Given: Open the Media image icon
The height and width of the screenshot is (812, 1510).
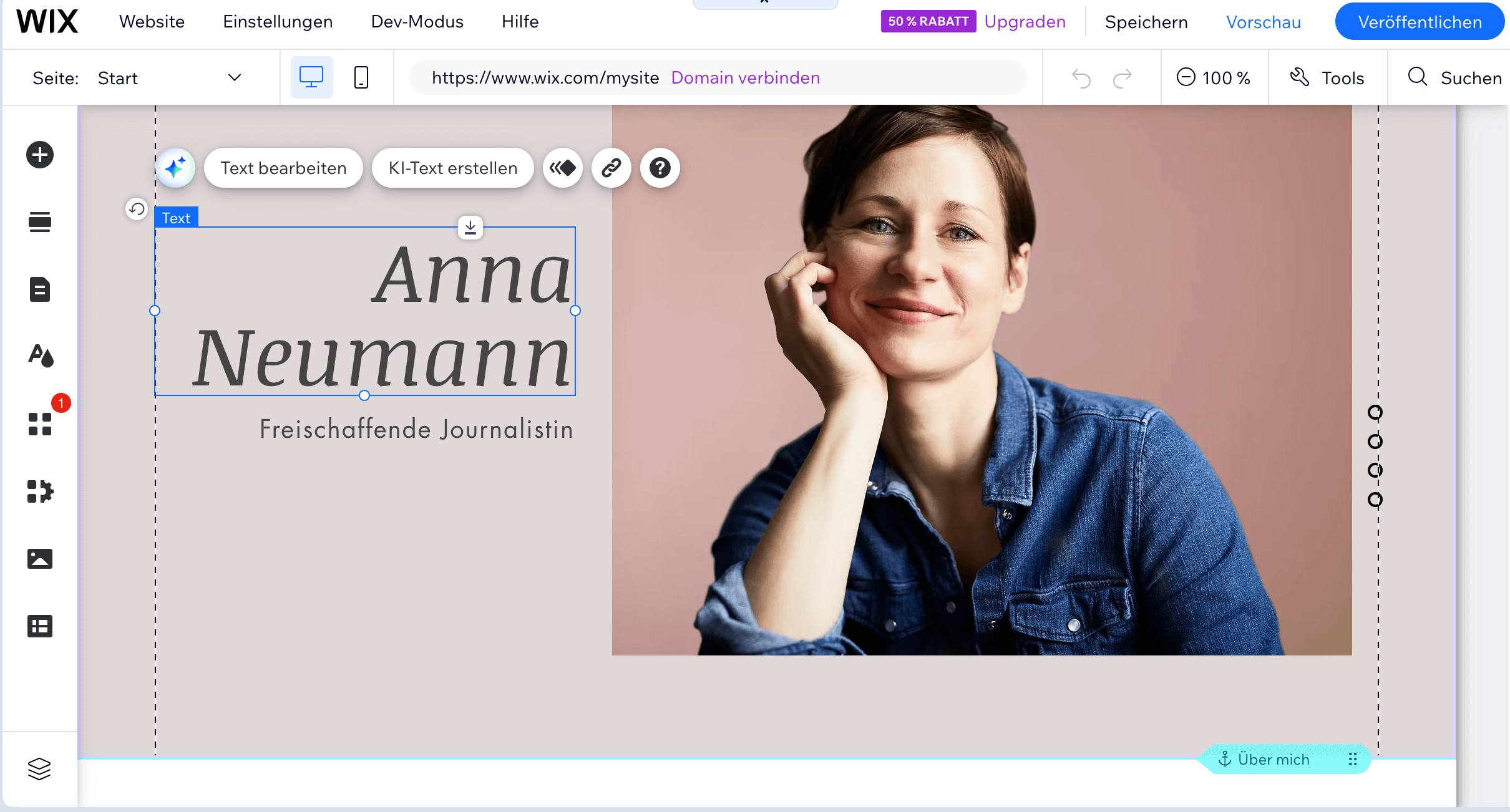Looking at the screenshot, I should [40, 559].
